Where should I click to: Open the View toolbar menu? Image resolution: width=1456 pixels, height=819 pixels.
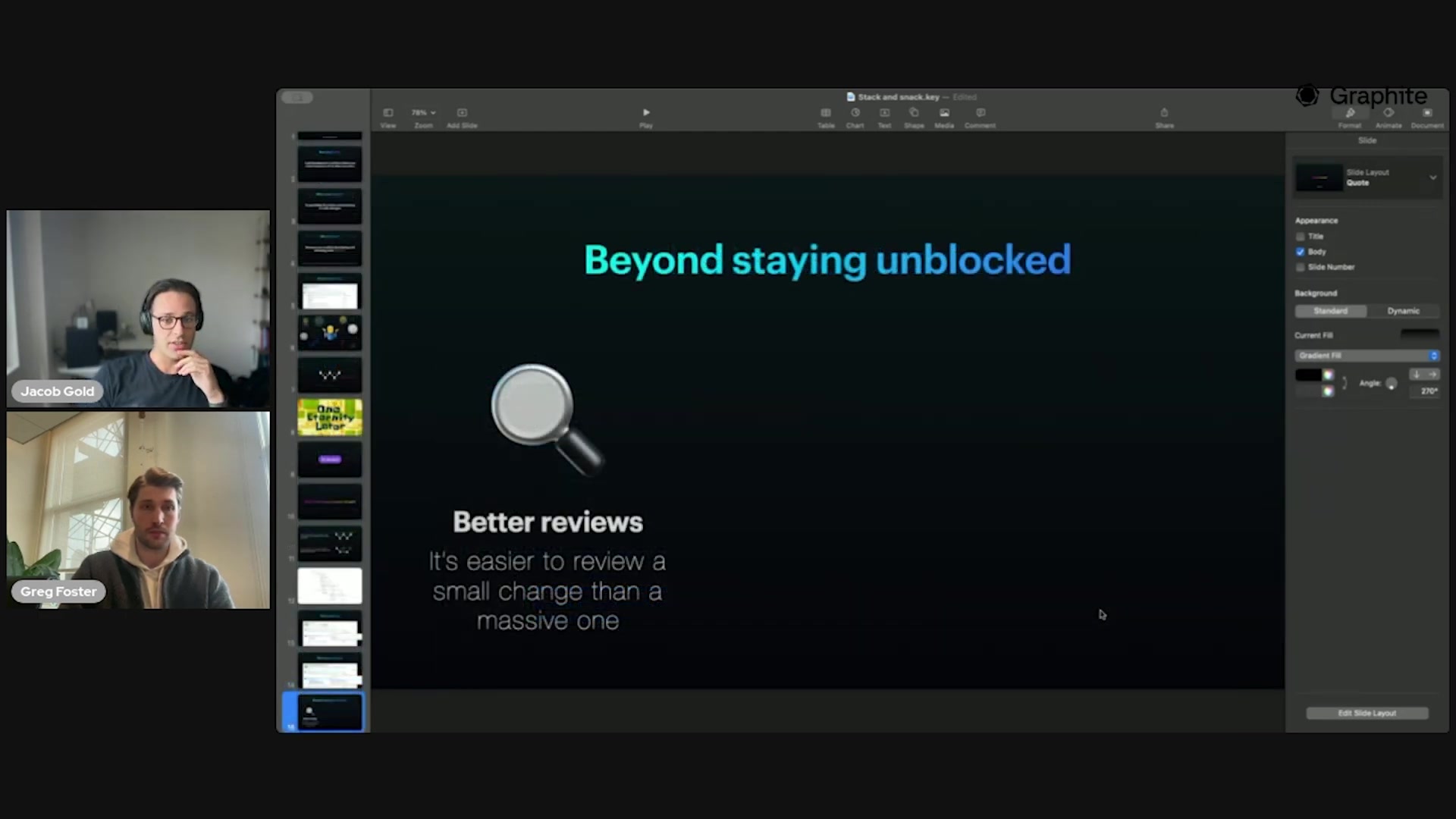coord(388,118)
